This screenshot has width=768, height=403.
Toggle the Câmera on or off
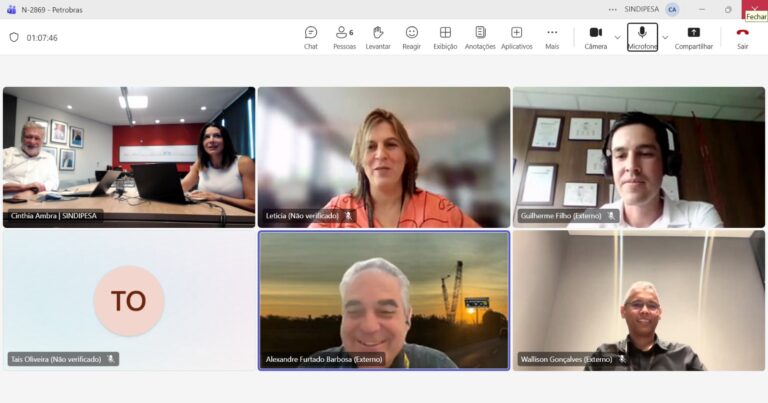(596, 37)
